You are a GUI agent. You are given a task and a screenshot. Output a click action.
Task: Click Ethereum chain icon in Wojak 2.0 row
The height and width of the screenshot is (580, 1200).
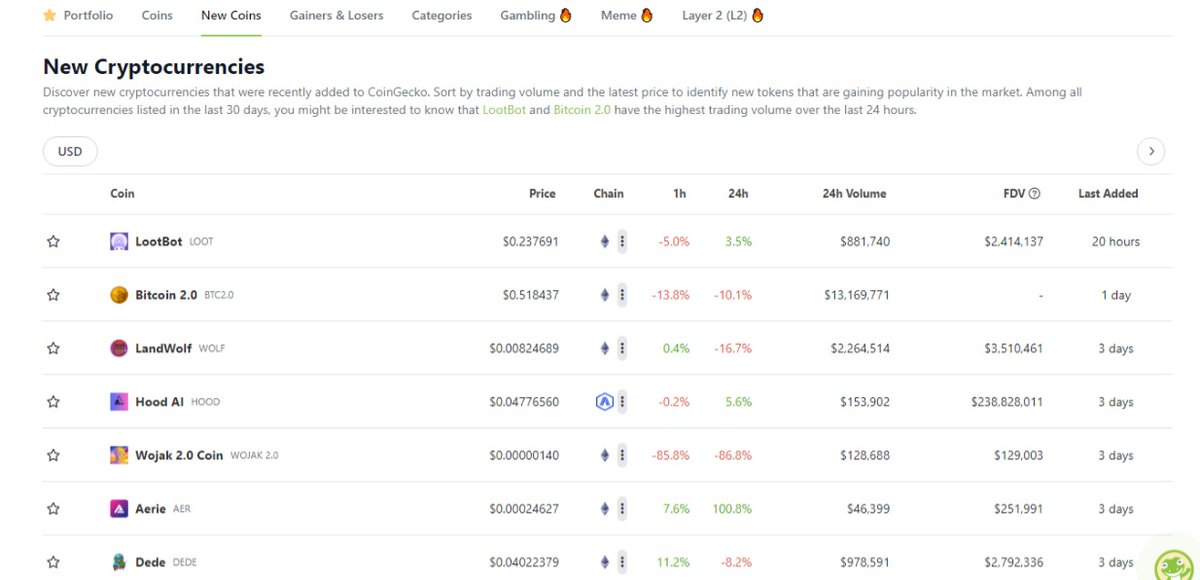[604, 455]
